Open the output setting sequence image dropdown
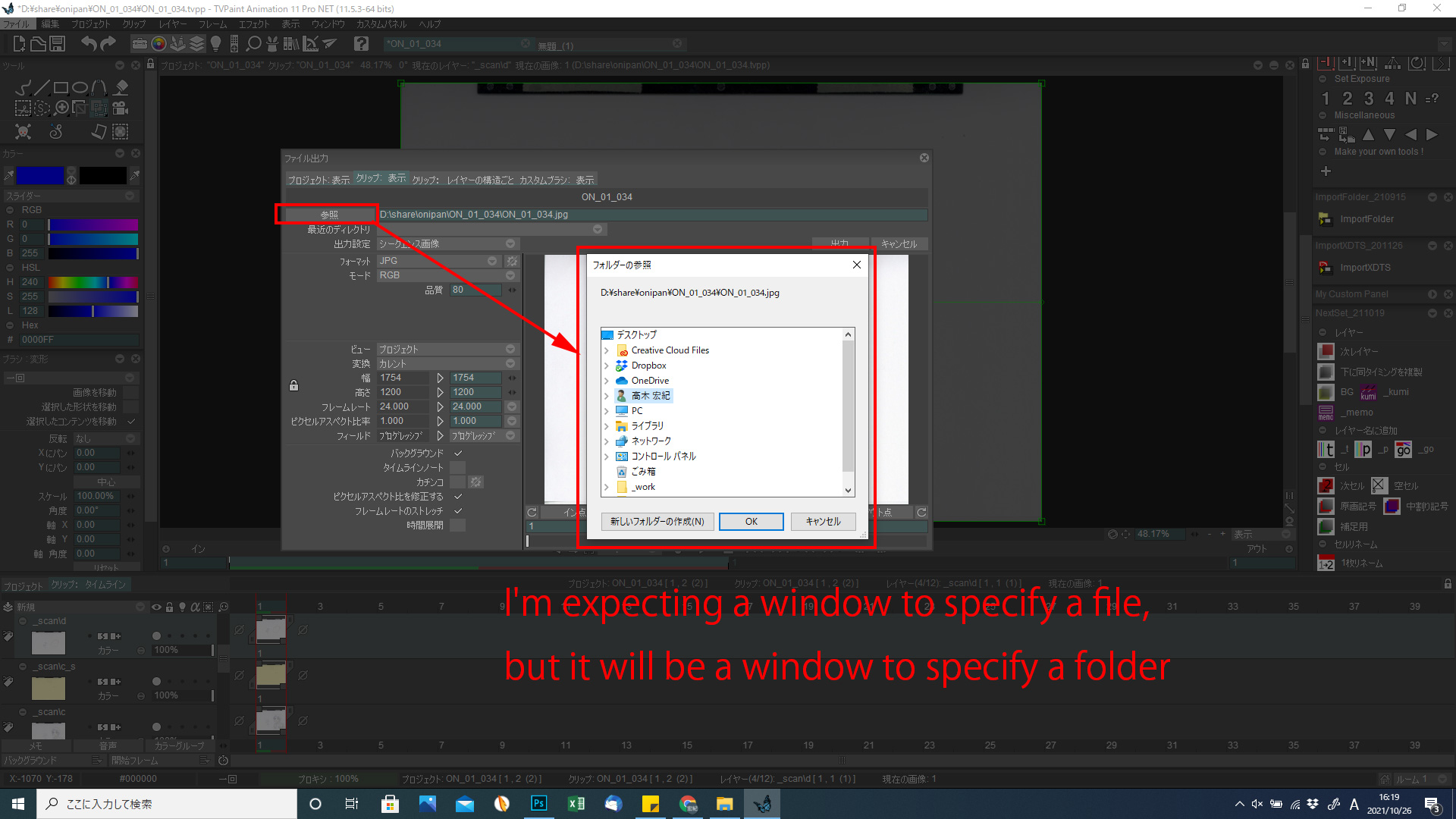This screenshot has height=819, width=1456. [x=447, y=244]
